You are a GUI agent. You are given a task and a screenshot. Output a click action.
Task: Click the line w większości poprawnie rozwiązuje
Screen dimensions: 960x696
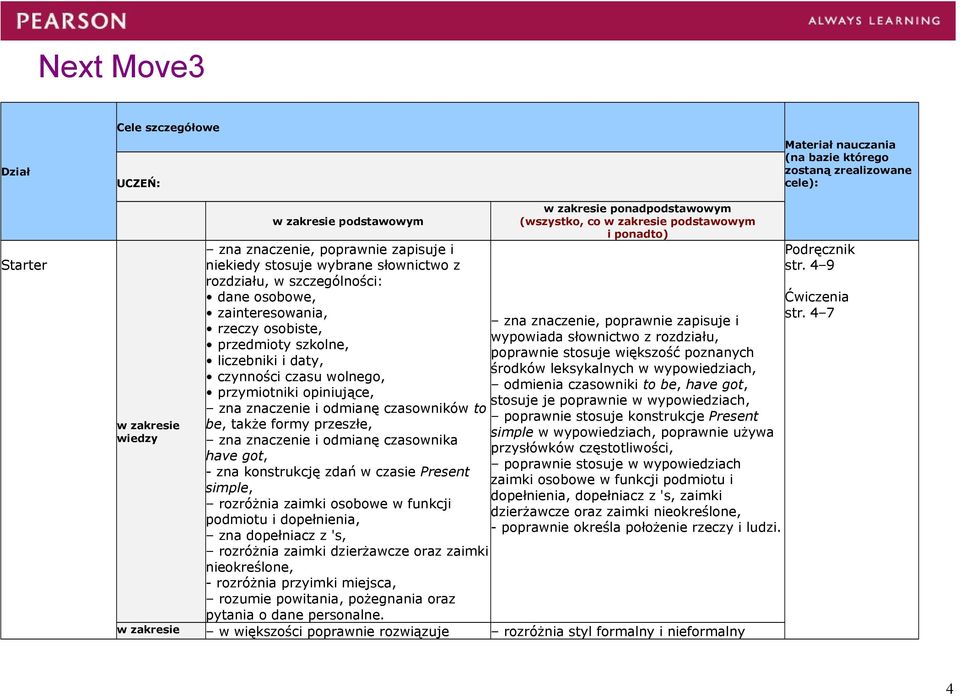click(x=328, y=631)
